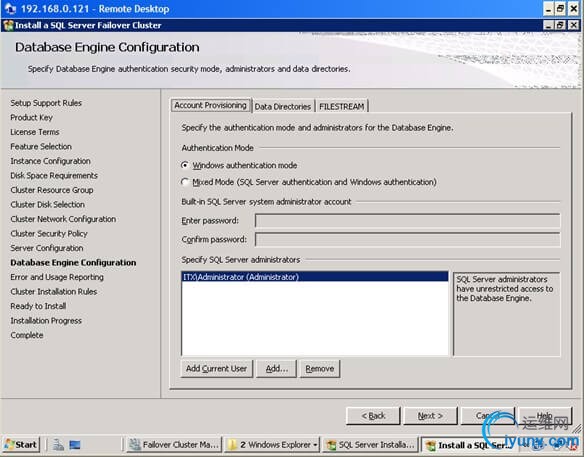Restore down the Remote Desktop window
Image resolution: width=585 pixels, height=457 pixels.
click(x=560, y=9)
